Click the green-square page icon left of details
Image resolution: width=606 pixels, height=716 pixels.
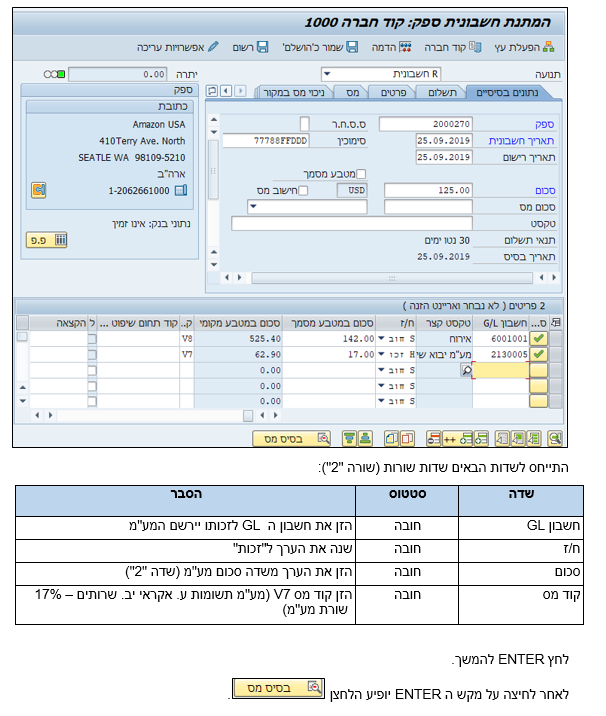click(518, 438)
